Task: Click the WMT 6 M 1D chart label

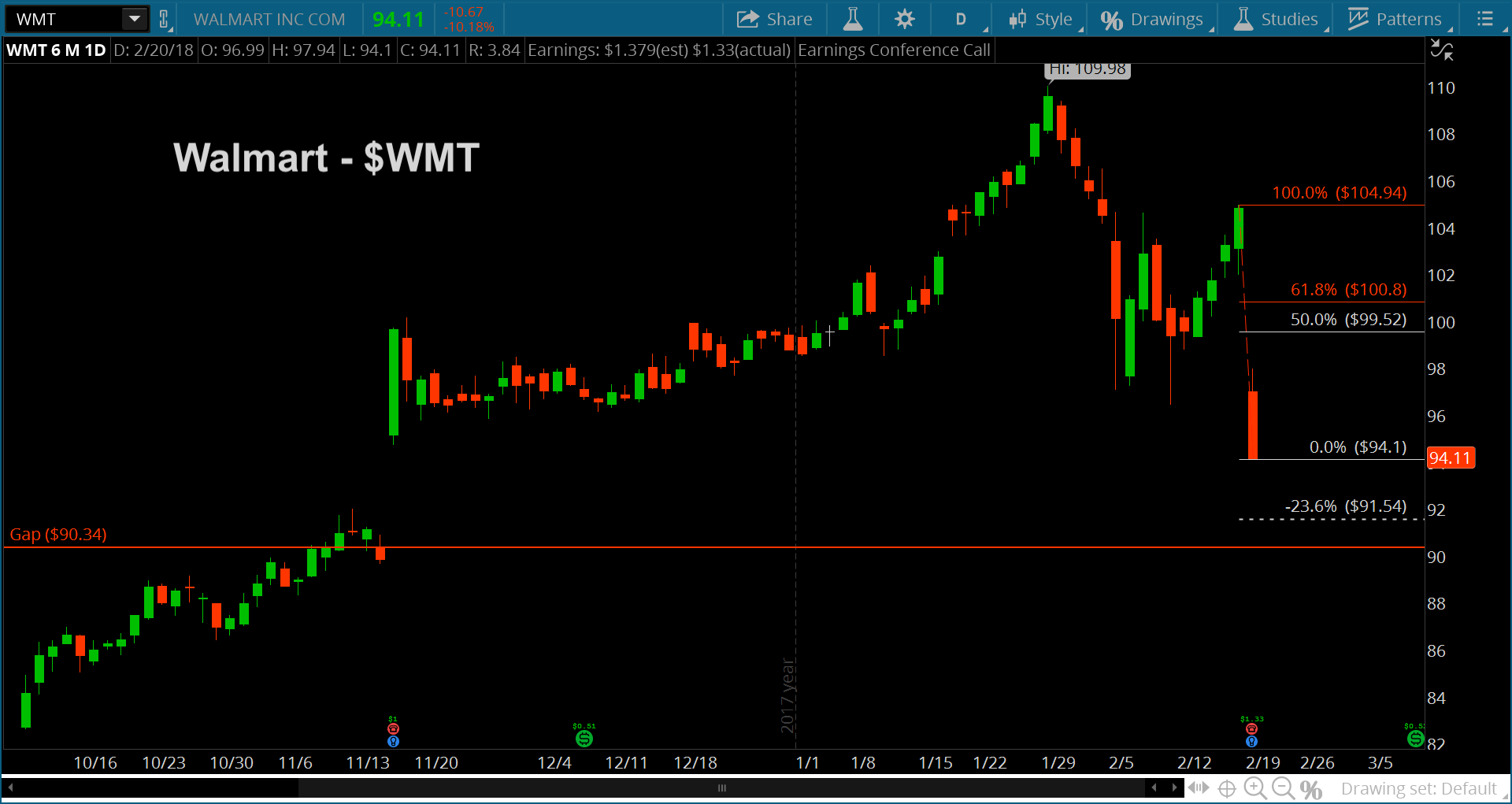Action: (56, 50)
